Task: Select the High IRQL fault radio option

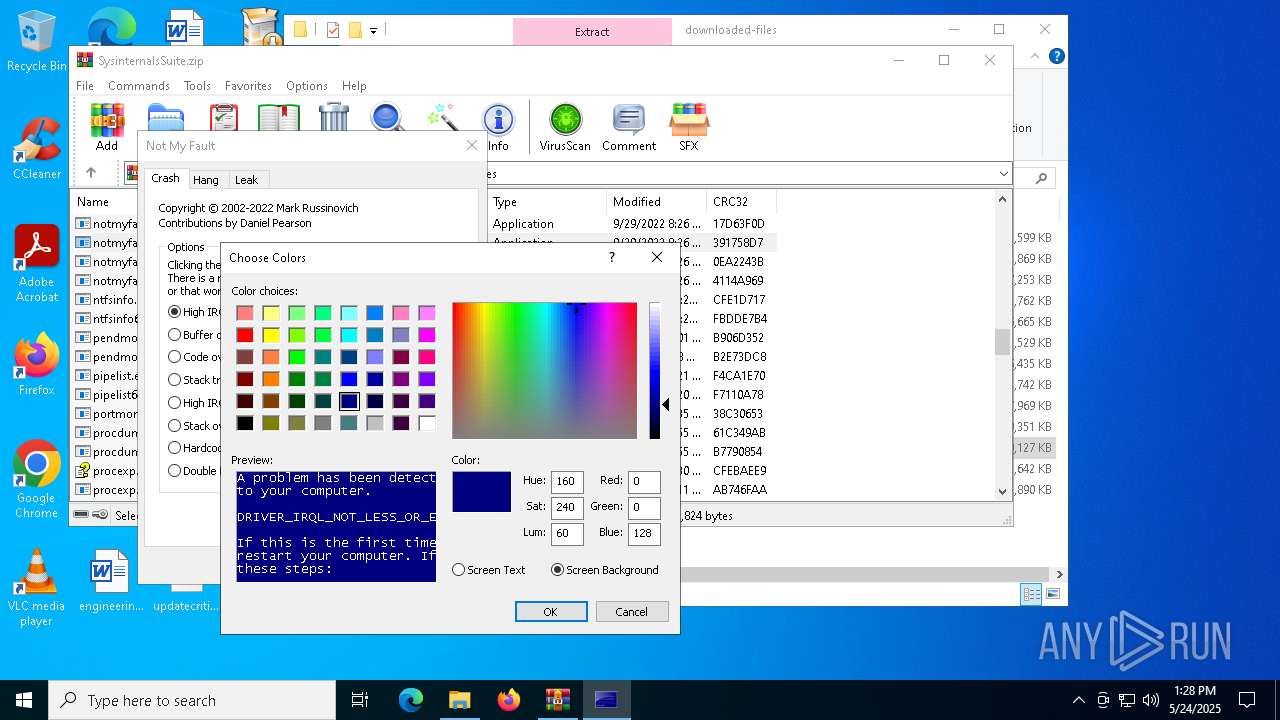Action: point(175,312)
